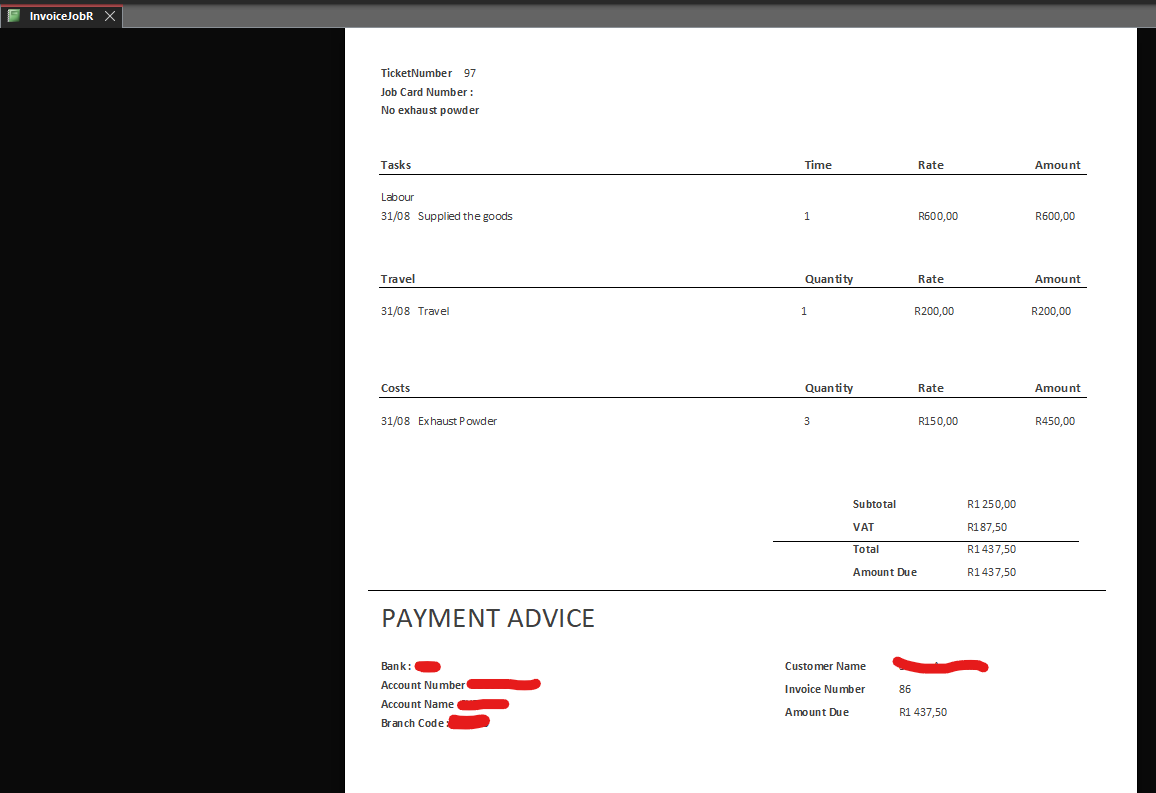Click the TicketNumber label
1156x793 pixels.
click(x=416, y=73)
